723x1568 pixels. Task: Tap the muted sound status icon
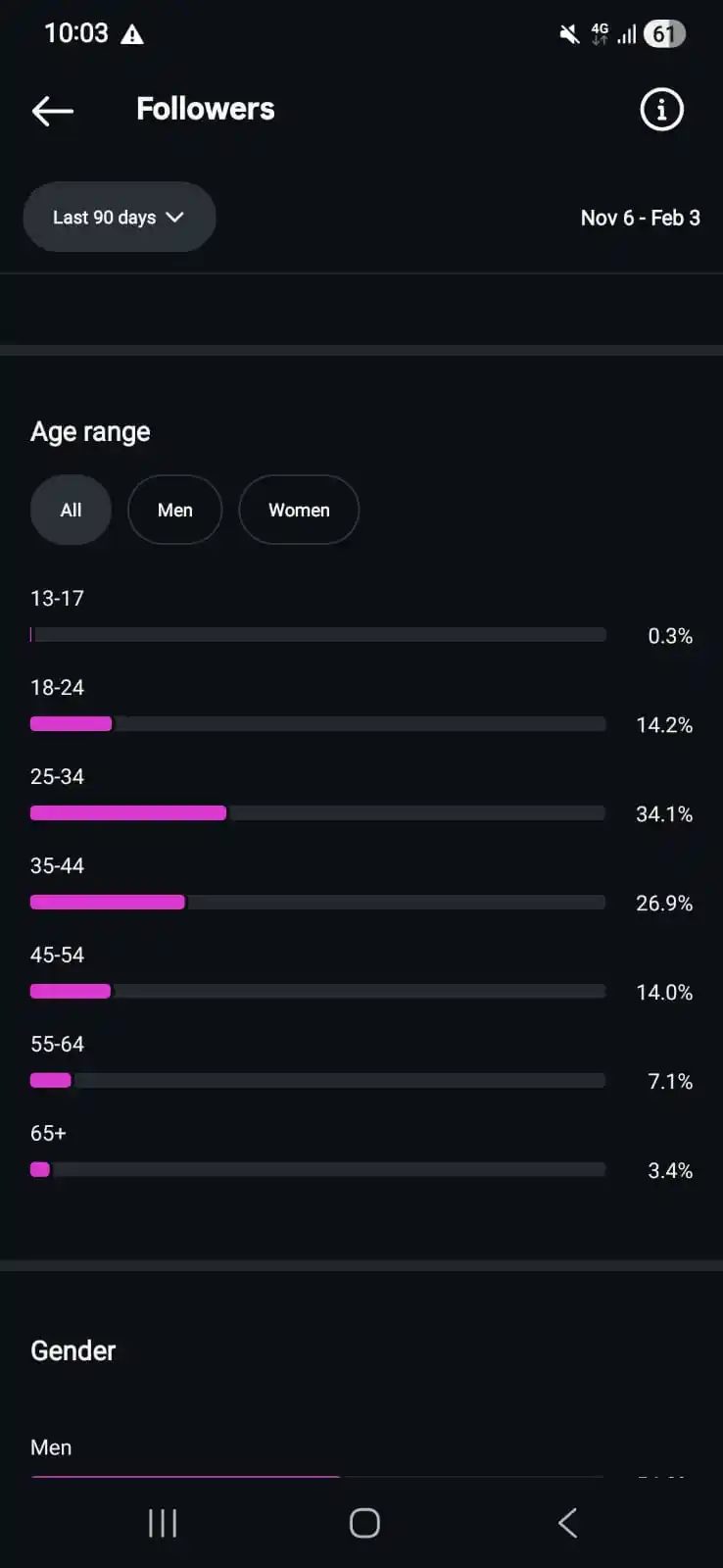point(569,35)
